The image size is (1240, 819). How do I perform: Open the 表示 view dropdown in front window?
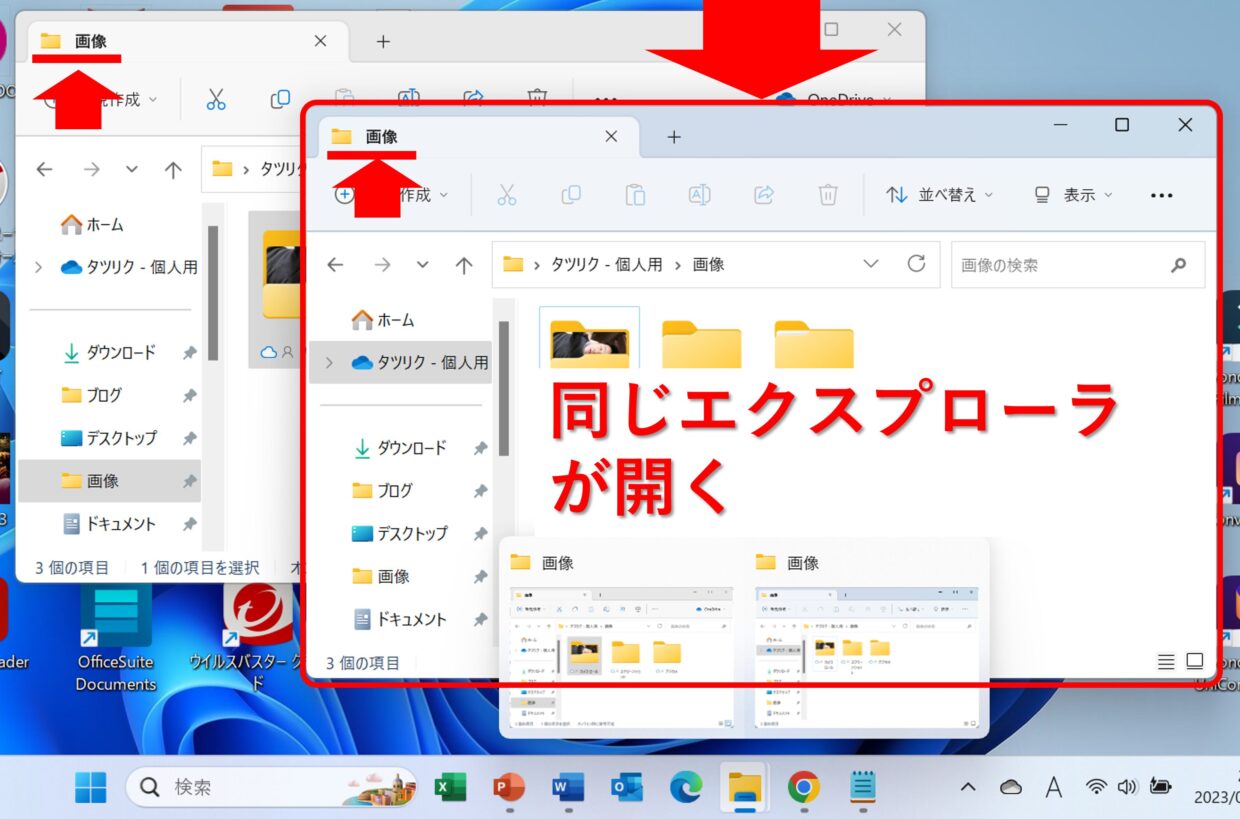pyautogui.click(x=1073, y=195)
